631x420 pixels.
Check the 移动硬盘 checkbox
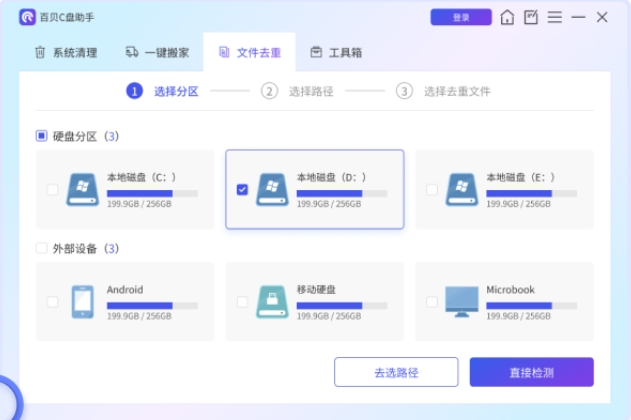coord(242,302)
